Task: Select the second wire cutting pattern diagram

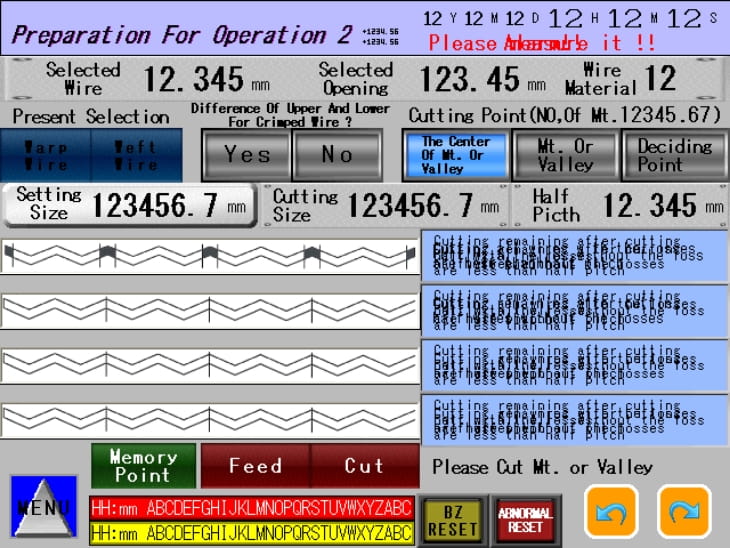Action: pyautogui.click(x=210, y=309)
